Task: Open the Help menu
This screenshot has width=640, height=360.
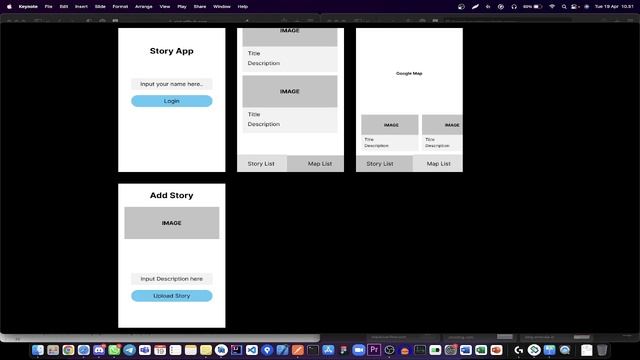Action: click(243, 7)
